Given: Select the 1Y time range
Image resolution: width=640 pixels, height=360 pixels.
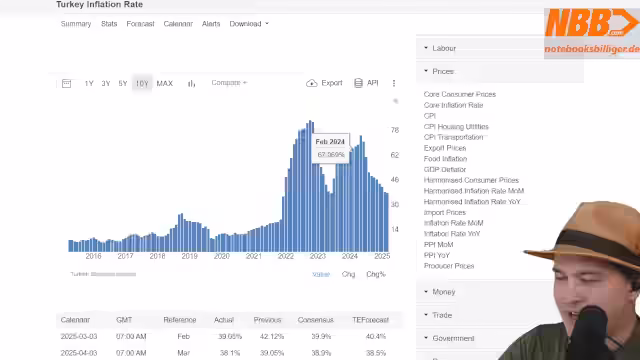Looking at the screenshot, I should (89, 83).
